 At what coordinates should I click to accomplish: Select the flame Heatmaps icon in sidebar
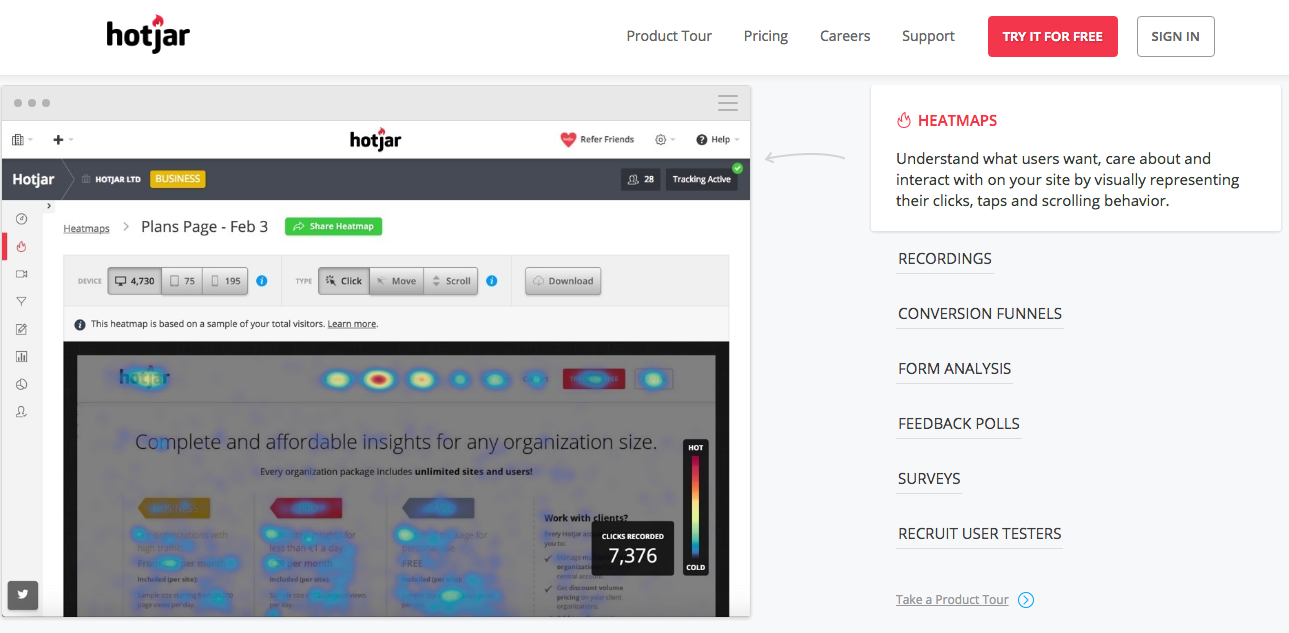click(x=21, y=246)
